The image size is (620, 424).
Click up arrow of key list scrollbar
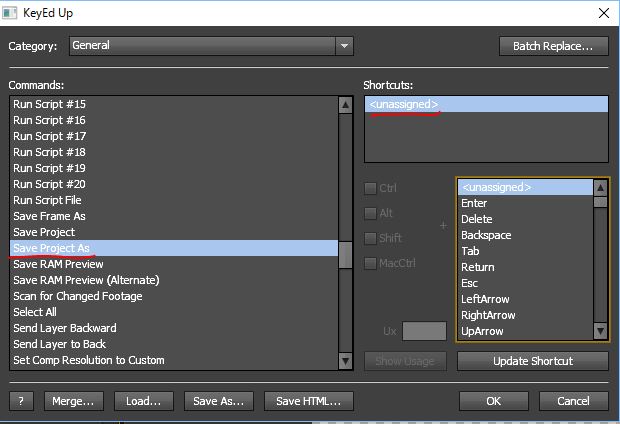pyautogui.click(x=600, y=187)
